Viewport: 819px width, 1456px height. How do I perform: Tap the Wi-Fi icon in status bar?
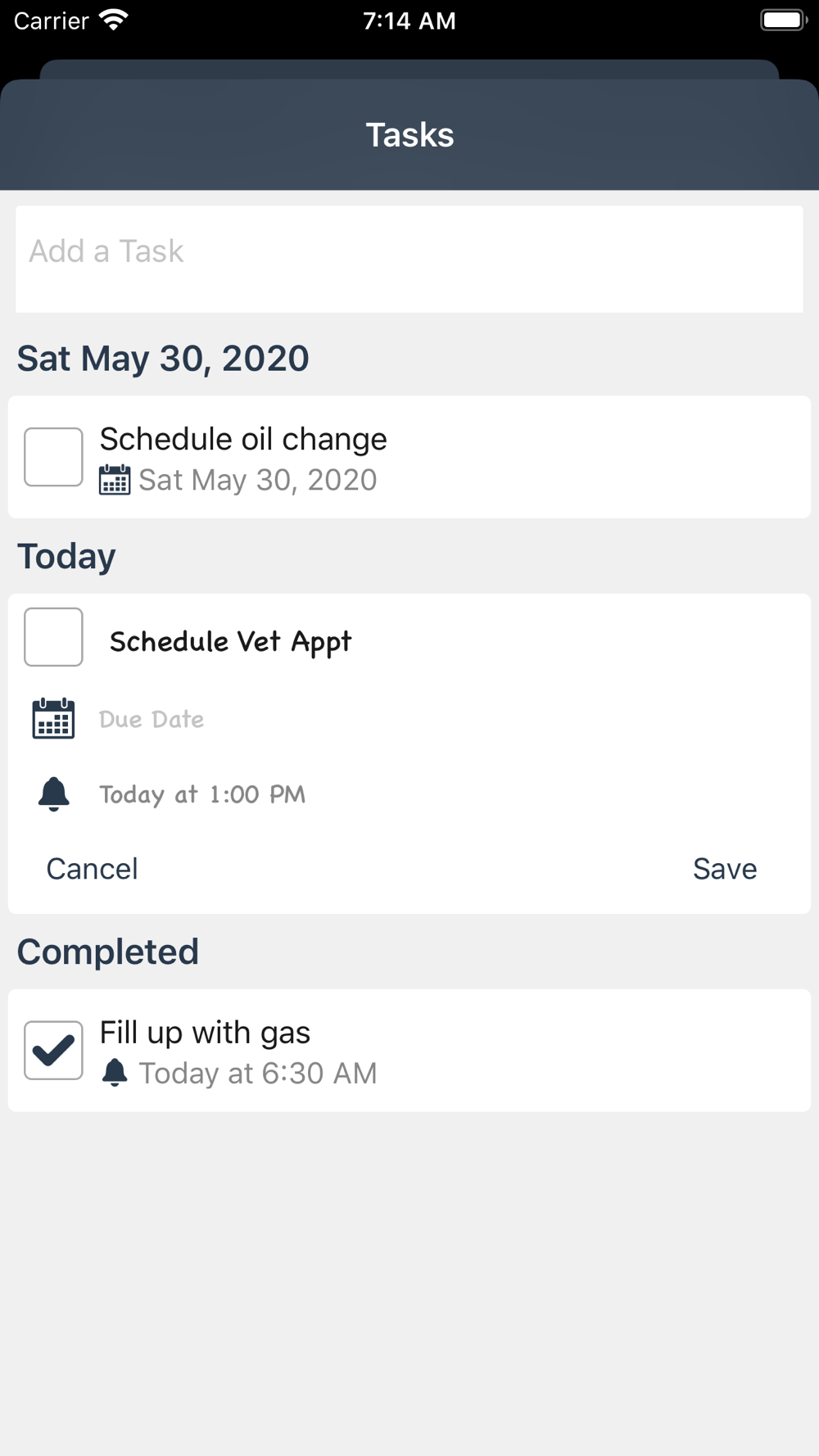[x=113, y=20]
